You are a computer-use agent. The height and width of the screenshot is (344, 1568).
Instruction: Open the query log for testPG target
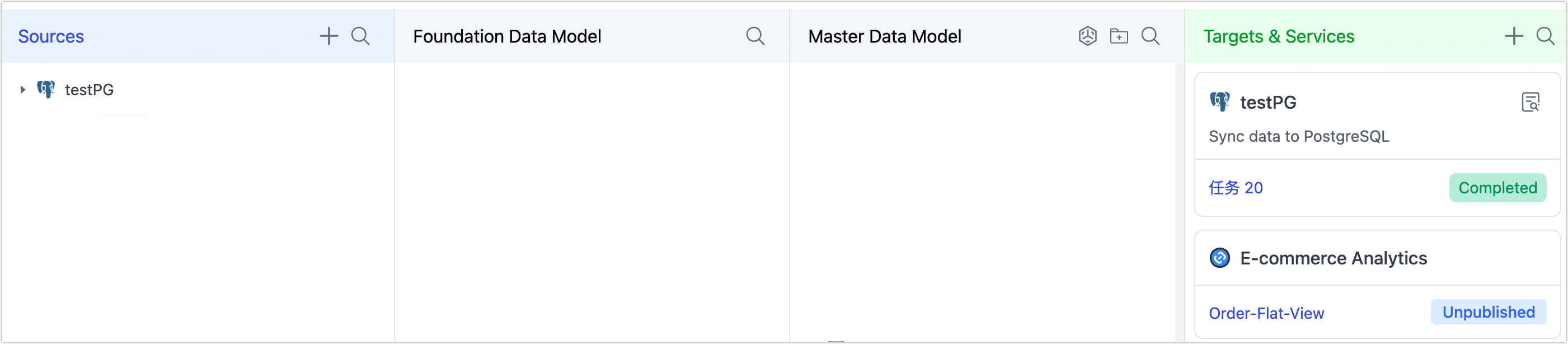1531,101
